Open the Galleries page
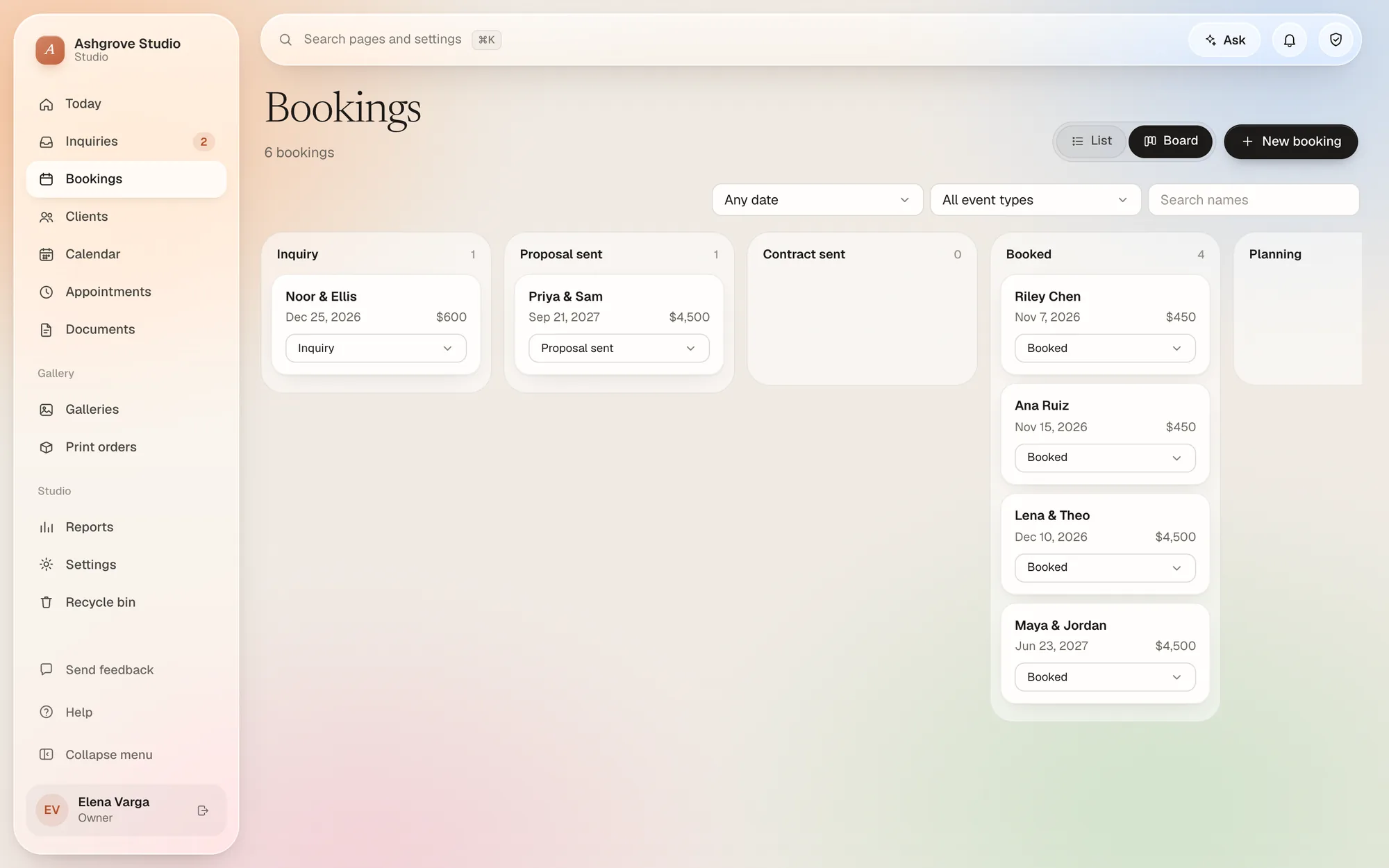 126,410
